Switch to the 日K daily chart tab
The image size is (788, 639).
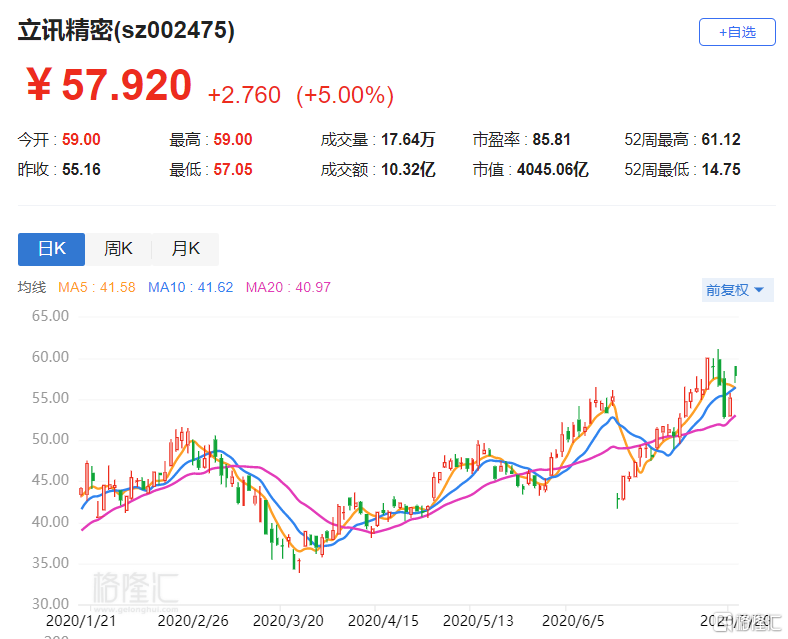coord(51,249)
